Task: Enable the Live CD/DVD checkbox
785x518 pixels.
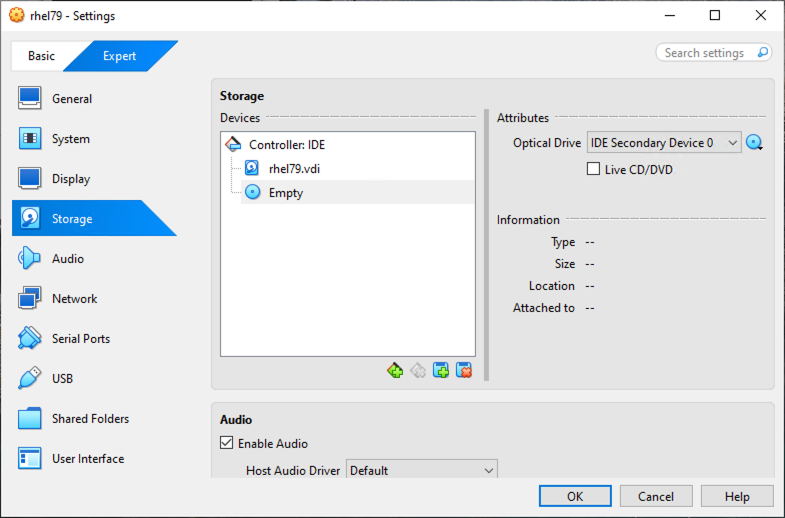Action: click(x=593, y=169)
